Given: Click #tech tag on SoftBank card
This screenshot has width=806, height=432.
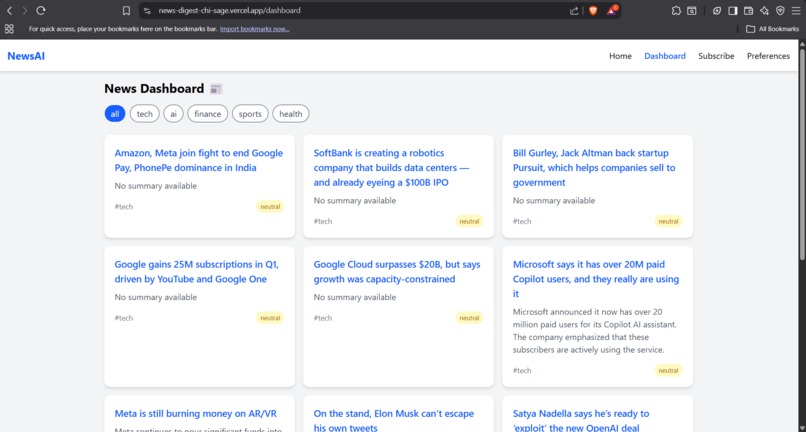Looking at the screenshot, I should pyautogui.click(x=322, y=221).
